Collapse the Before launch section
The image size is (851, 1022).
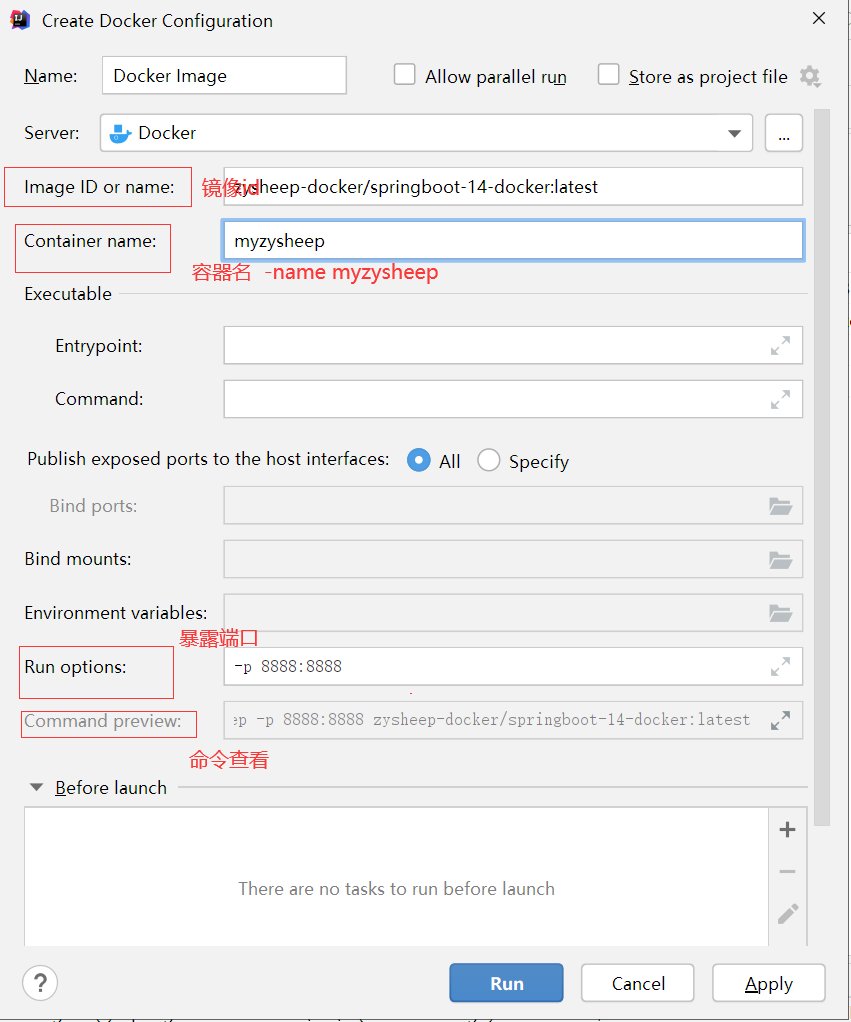coord(37,788)
